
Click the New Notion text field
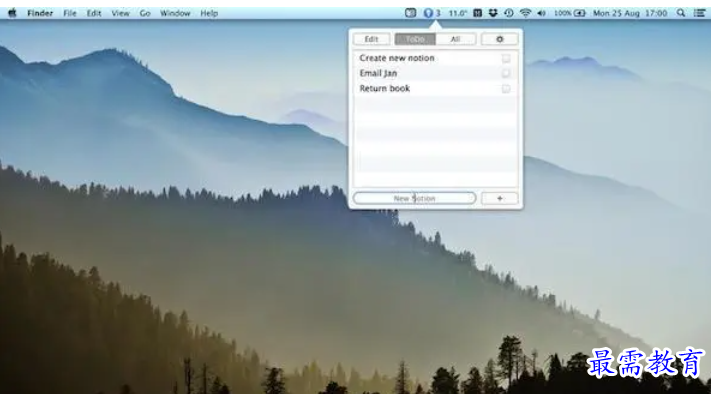[x=414, y=199]
